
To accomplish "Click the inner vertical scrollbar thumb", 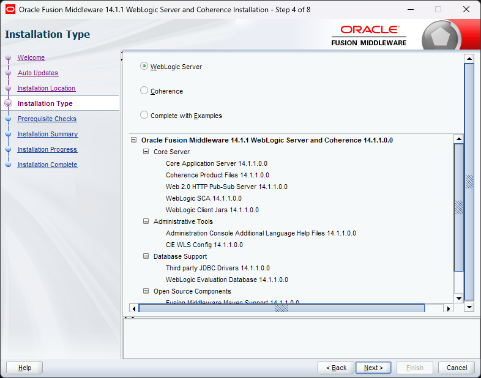I will click(459, 207).
